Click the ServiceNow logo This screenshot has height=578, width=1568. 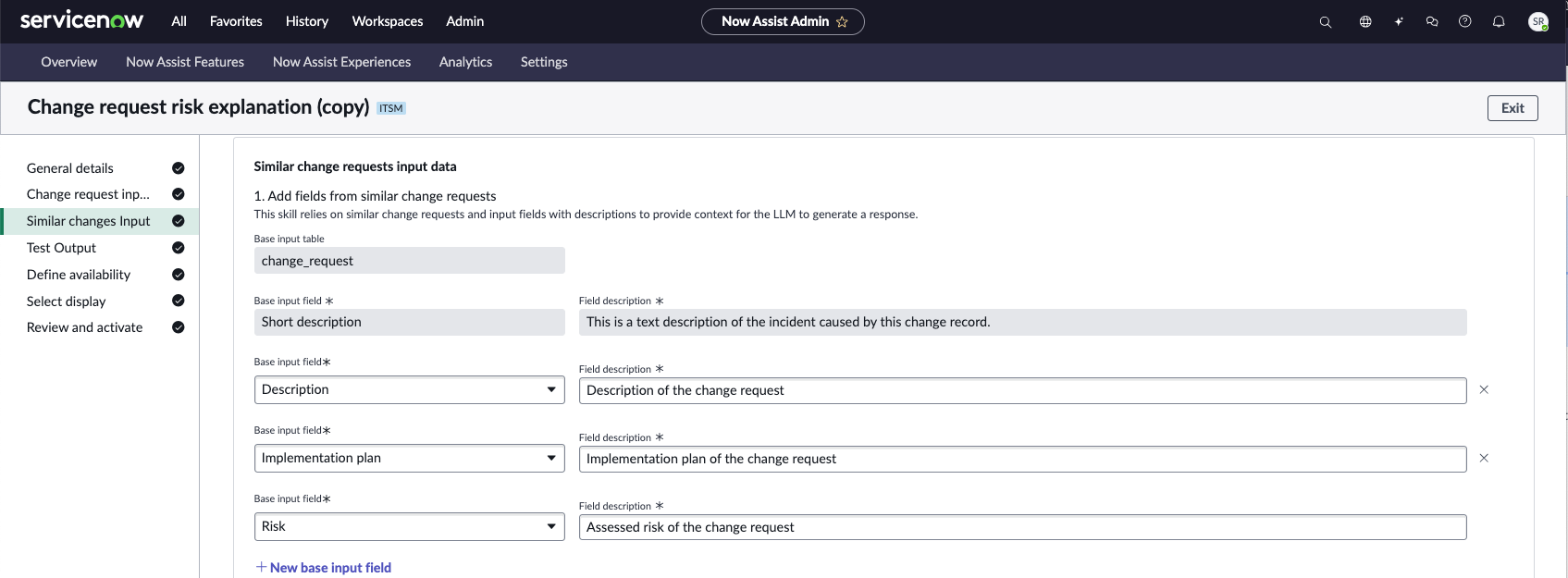click(81, 20)
